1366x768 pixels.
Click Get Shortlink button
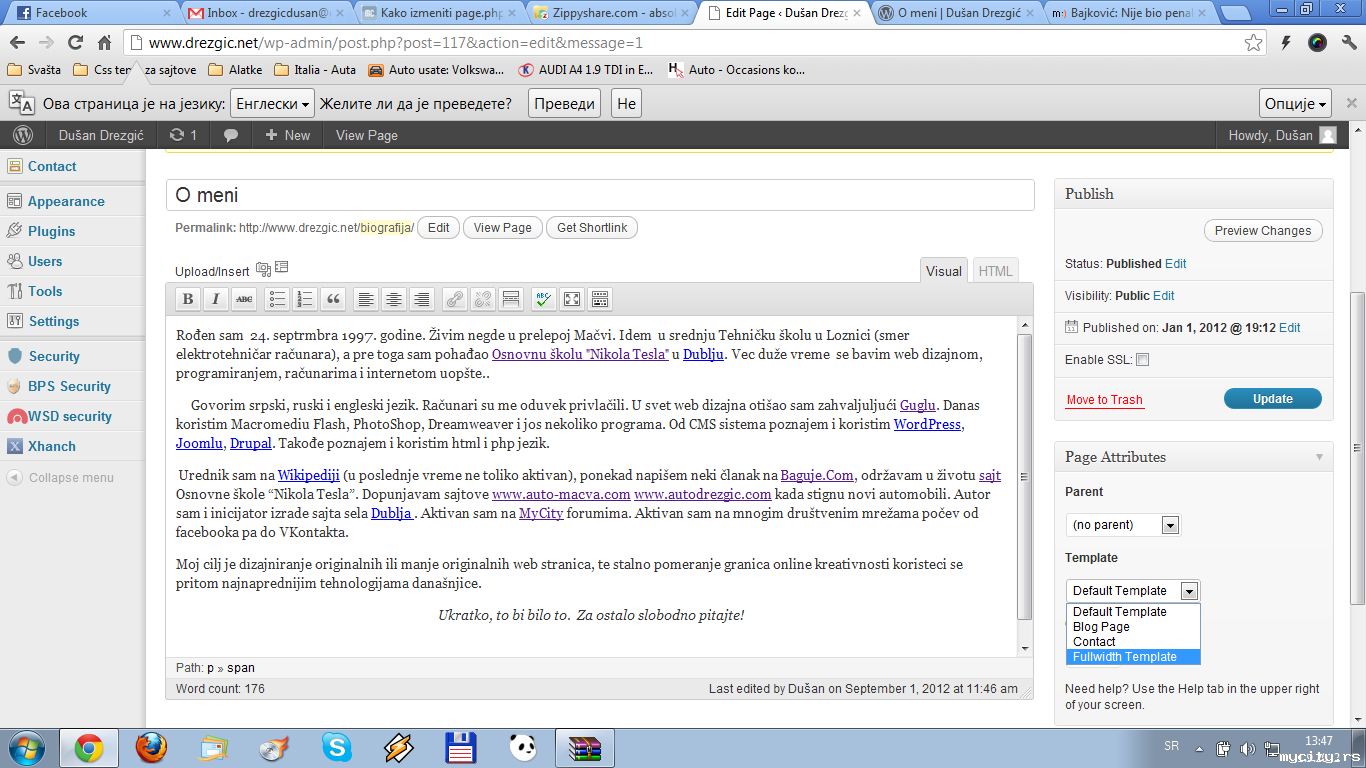tap(592, 228)
